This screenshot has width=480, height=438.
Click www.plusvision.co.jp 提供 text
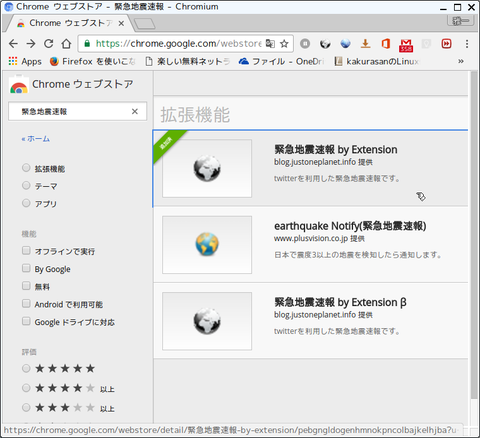click(319, 239)
